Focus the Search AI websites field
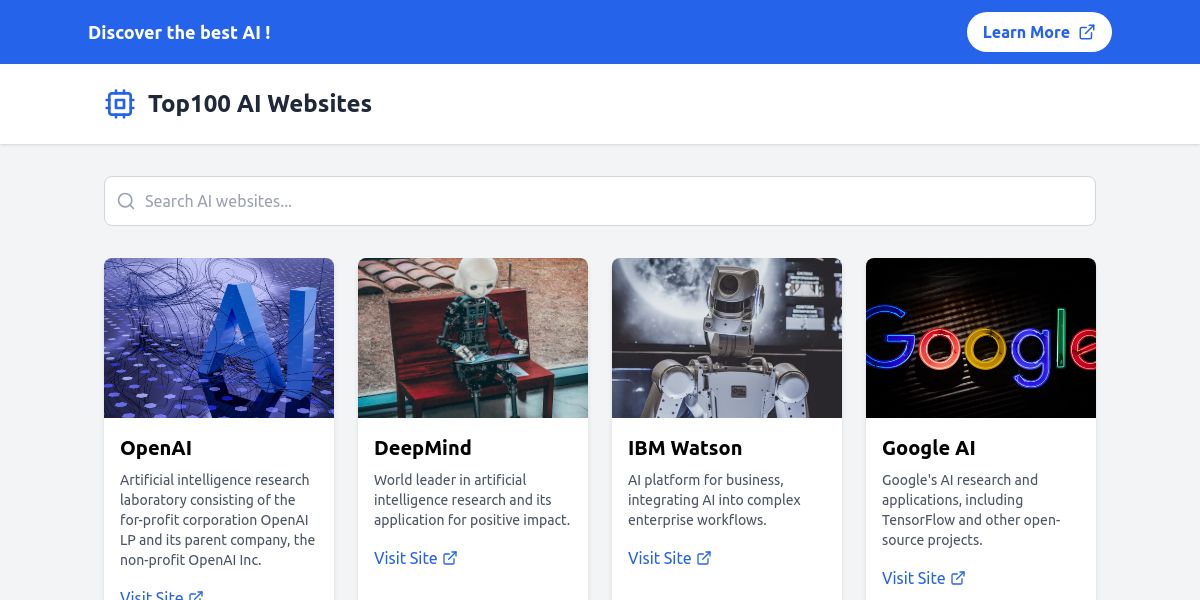Image resolution: width=1200 pixels, height=600 pixels. [x=600, y=201]
